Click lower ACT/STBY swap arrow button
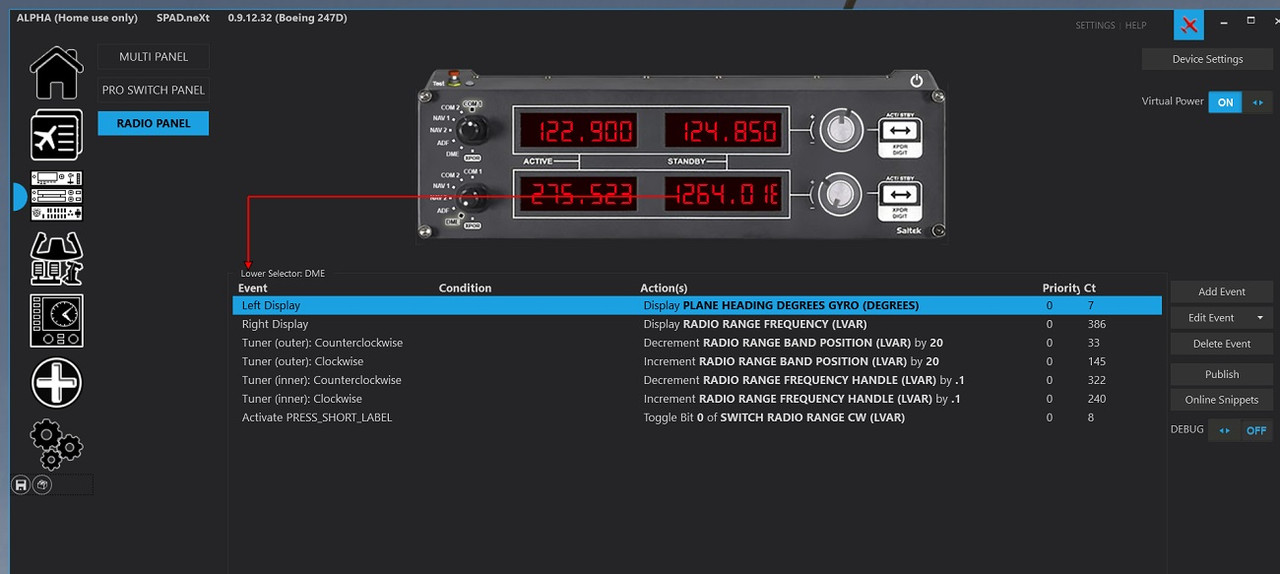The width and height of the screenshot is (1280, 574). [899, 194]
